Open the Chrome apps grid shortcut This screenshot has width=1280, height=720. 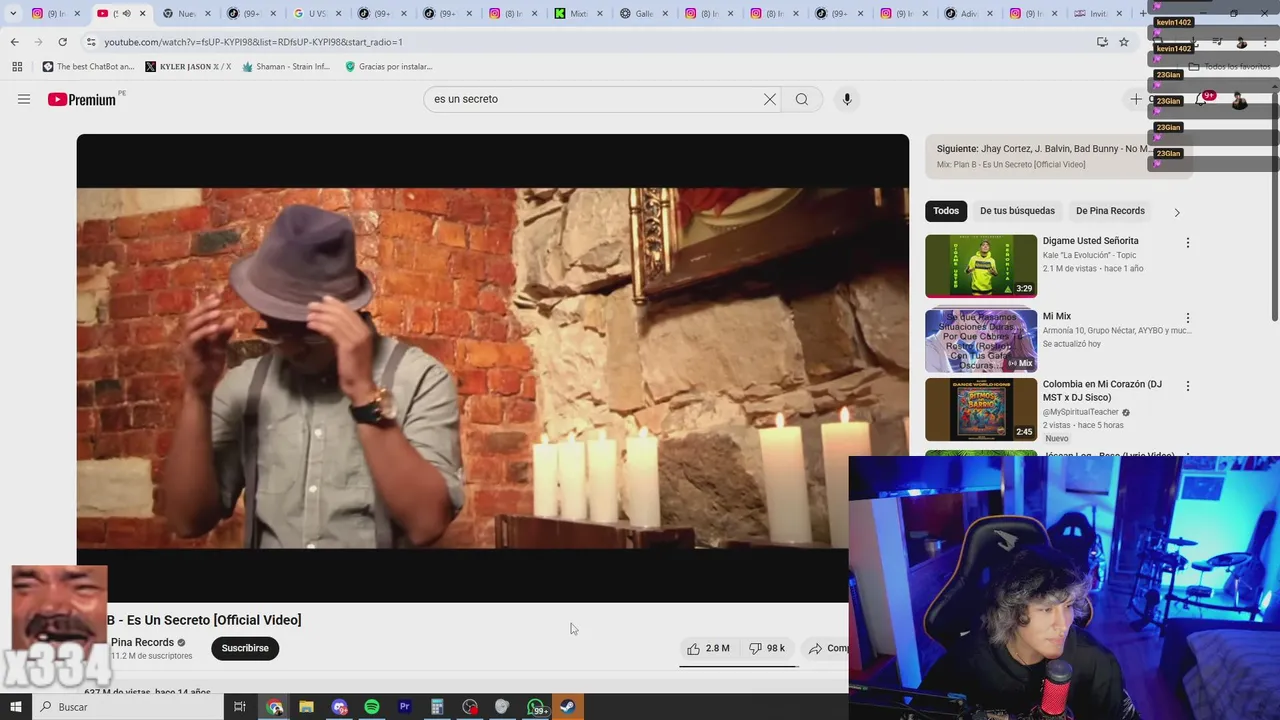pyautogui.click(x=17, y=67)
